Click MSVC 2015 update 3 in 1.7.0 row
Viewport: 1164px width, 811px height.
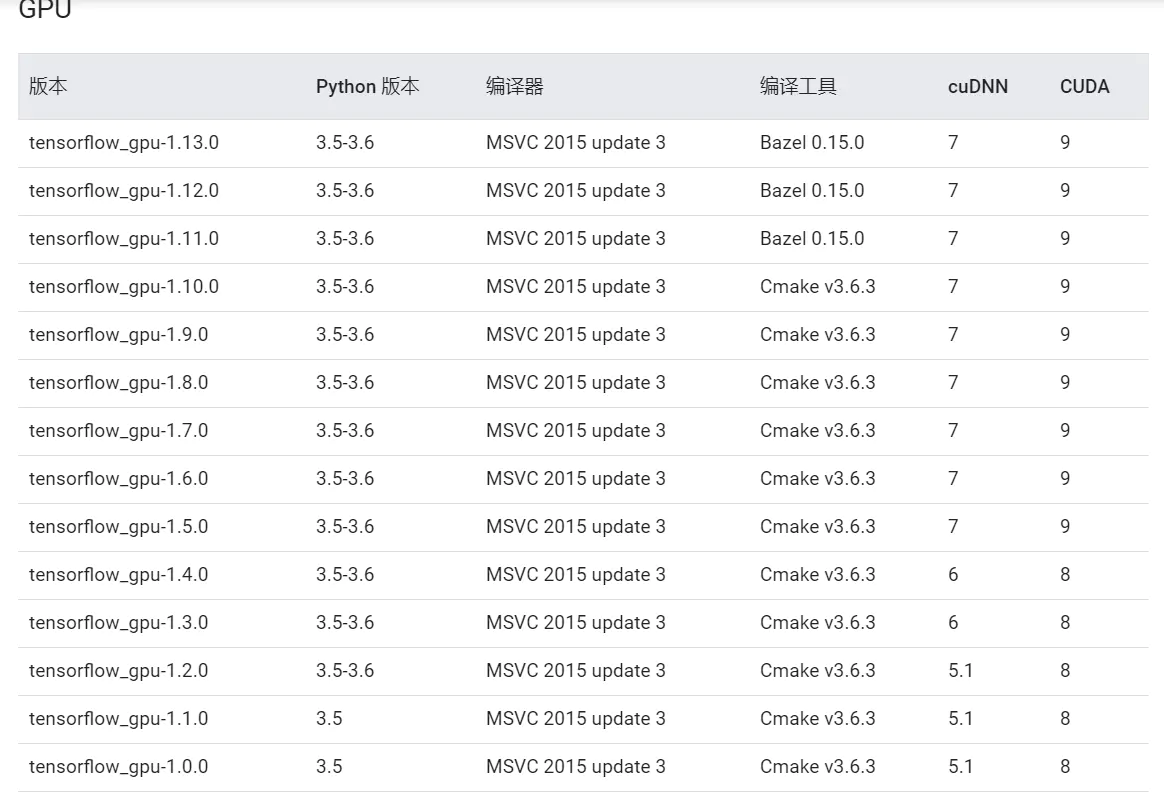tap(576, 431)
